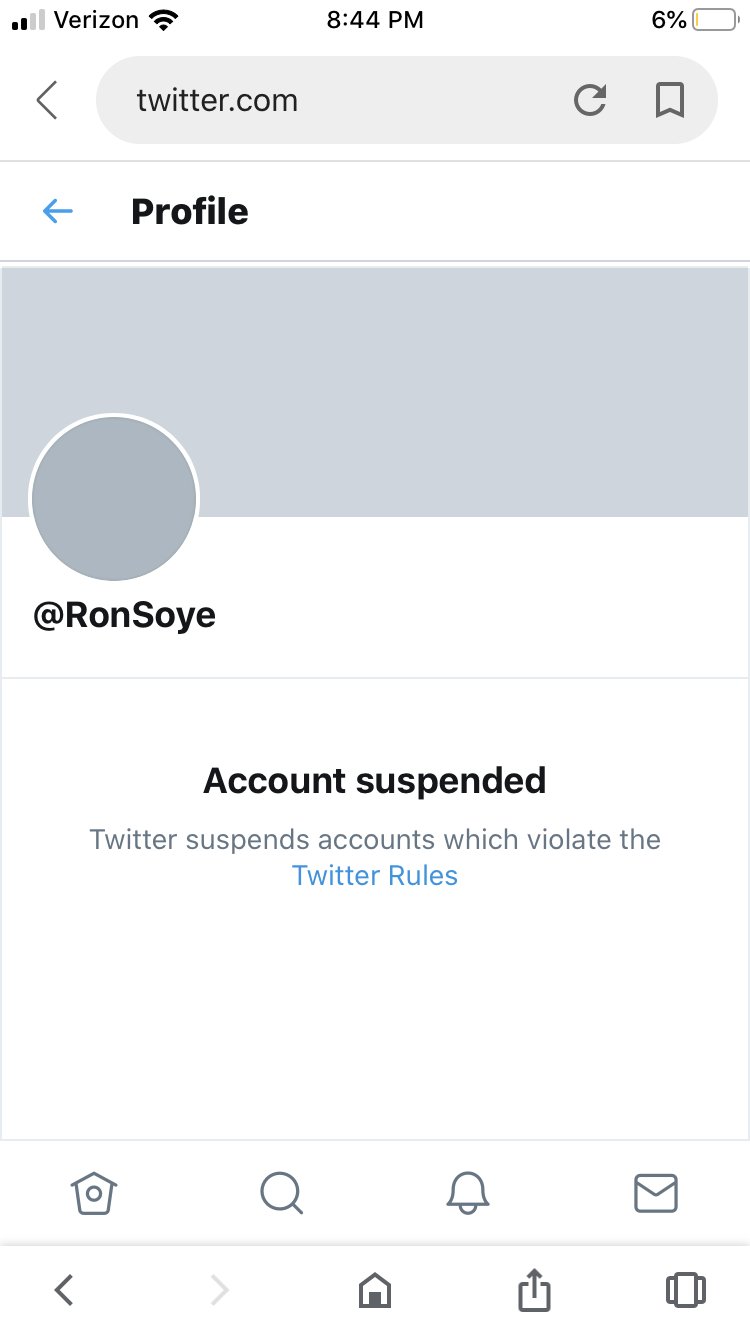Share the page using the share icon
This screenshot has height=1334, width=750.
534,1289
